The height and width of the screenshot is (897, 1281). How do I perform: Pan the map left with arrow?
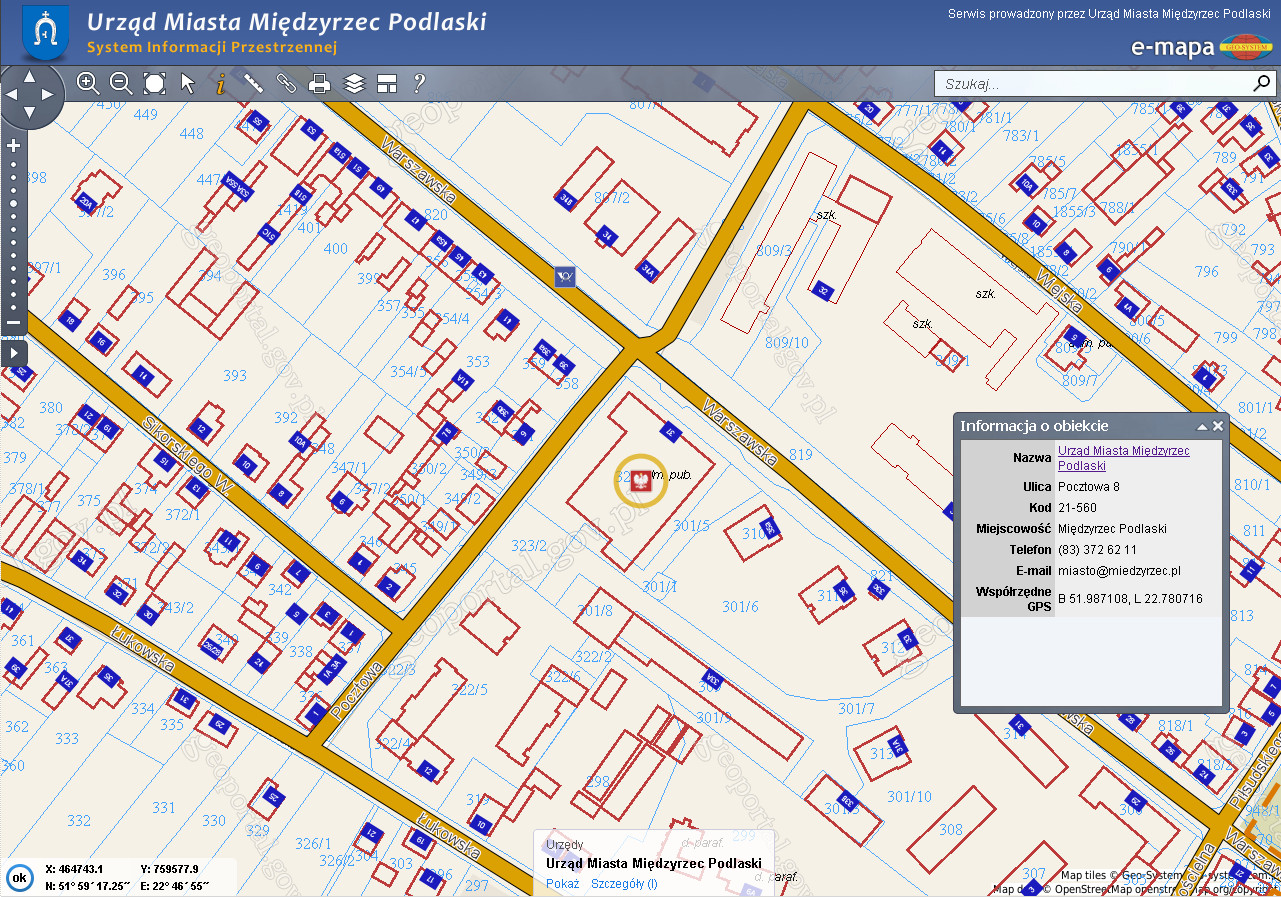click(12, 94)
